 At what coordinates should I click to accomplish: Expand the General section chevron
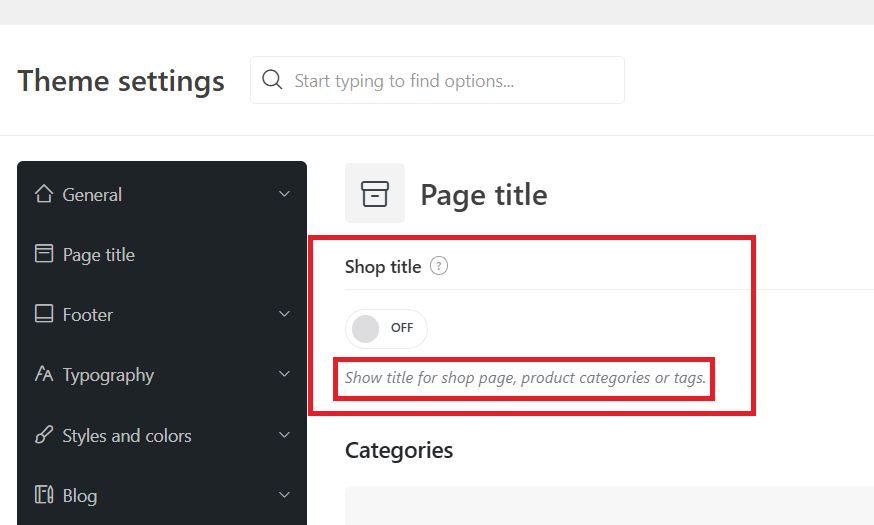point(284,194)
